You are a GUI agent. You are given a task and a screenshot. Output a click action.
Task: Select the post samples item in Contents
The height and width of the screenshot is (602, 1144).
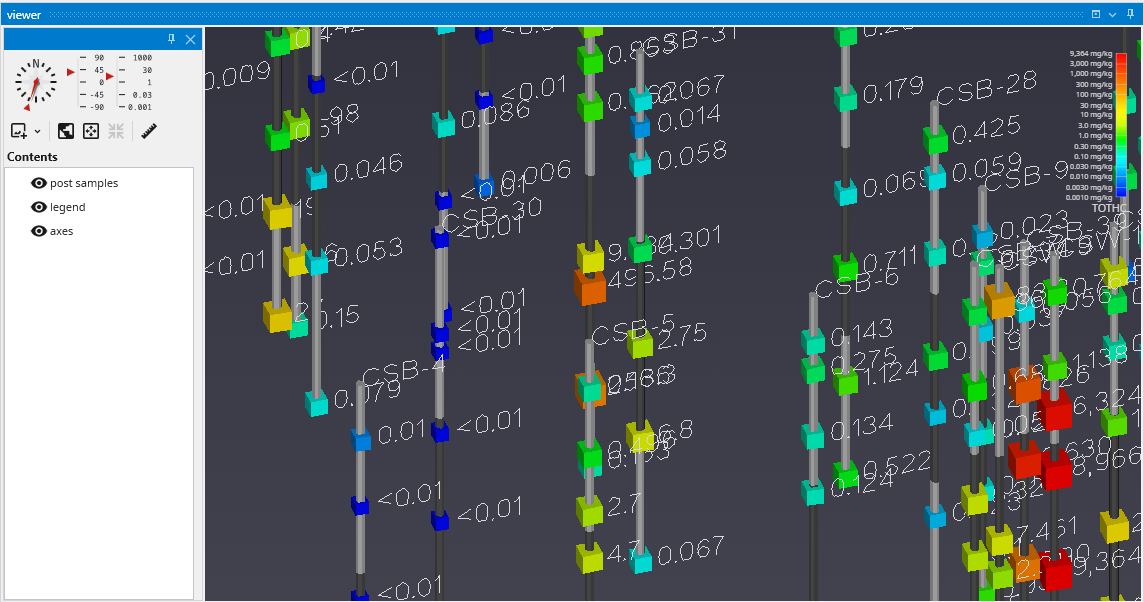click(84, 183)
